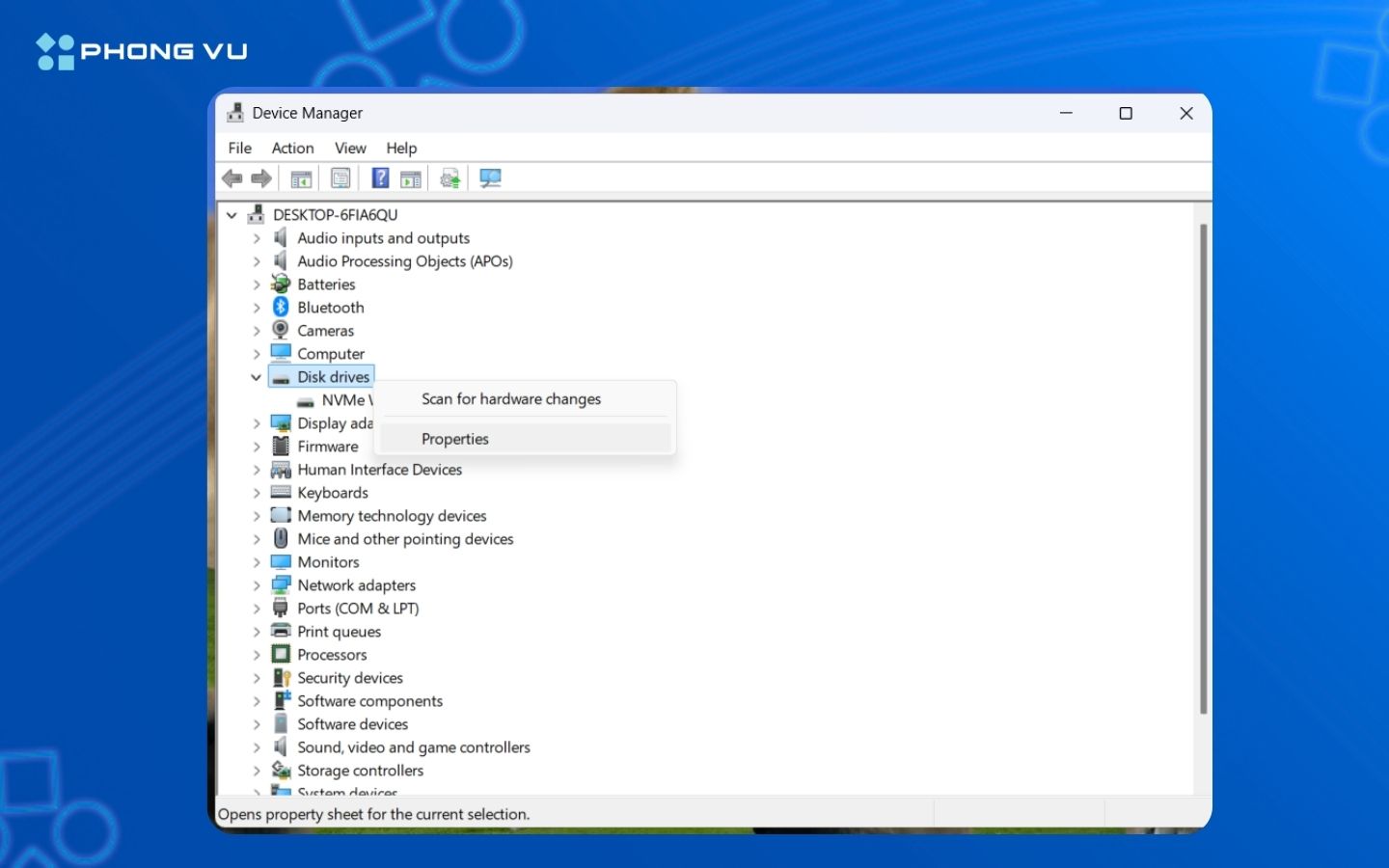Collapse the Disk drives category
Screen dimensions: 1389x868
coord(256,377)
